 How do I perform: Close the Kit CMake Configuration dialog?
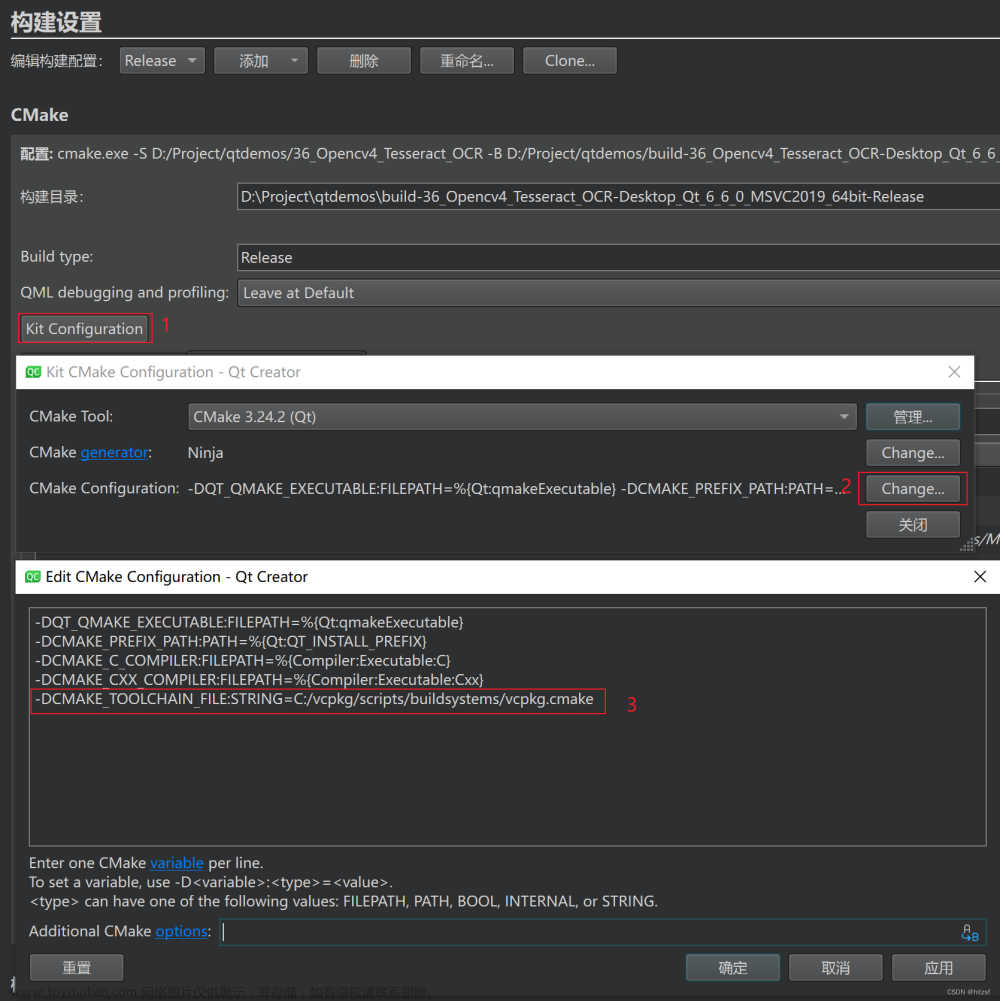coord(954,372)
